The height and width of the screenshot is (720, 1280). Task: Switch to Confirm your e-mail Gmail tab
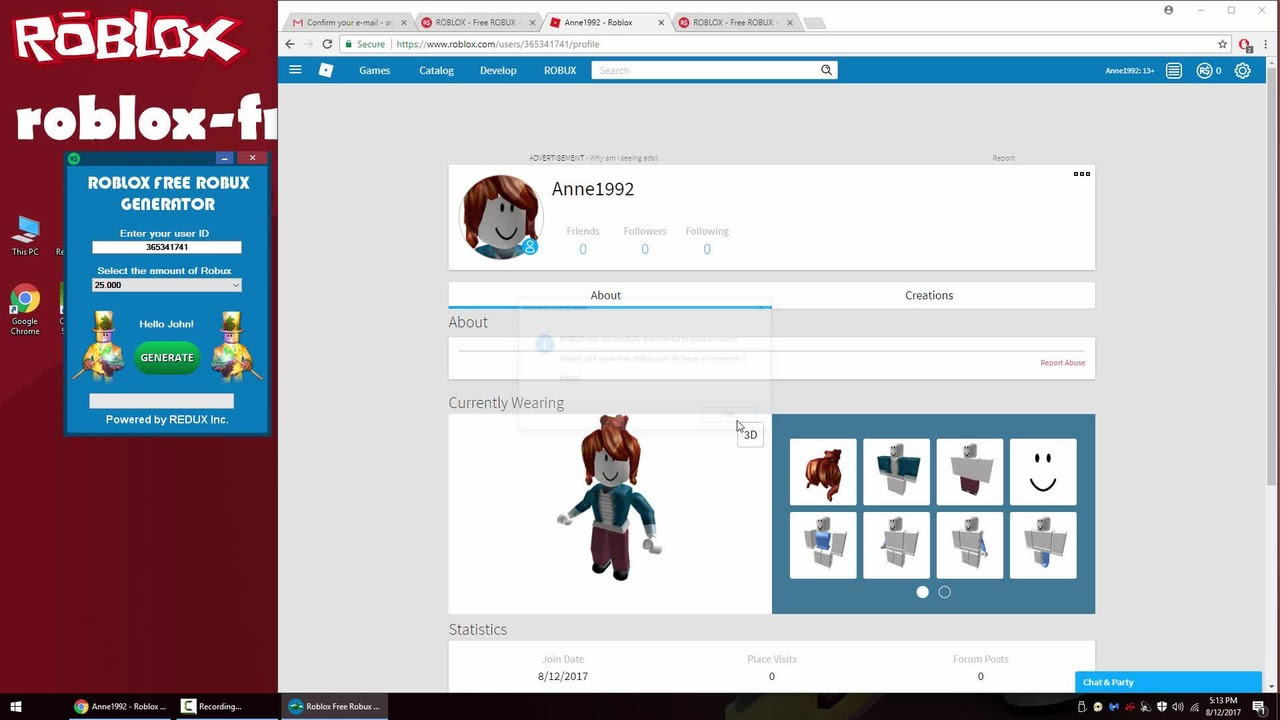pyautogui.click(x=349, y=22)
